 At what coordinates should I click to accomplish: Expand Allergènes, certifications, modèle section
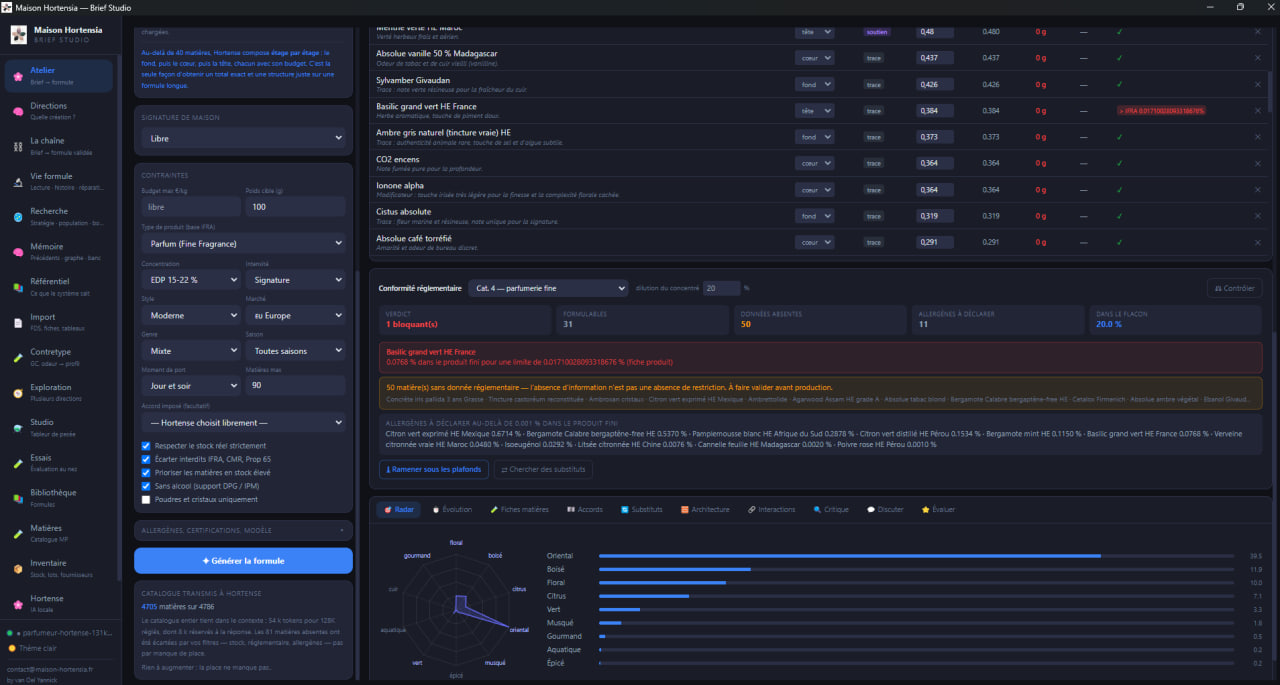(243, 530)
